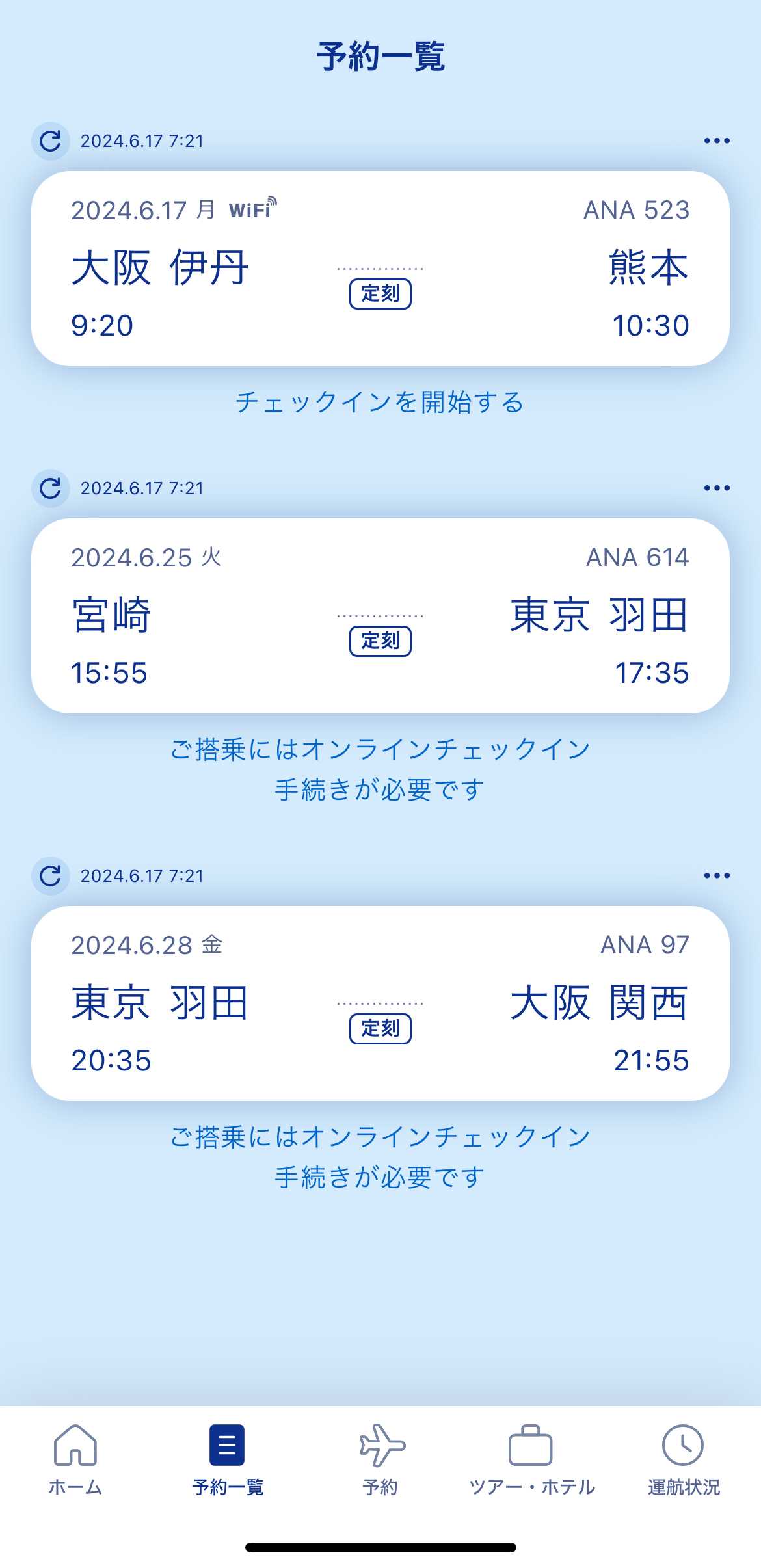Tap the 定刻 status badge on ANA 97
Image resolution: width=761 pixels, height=1568 pixels.
click(380, 1029)
